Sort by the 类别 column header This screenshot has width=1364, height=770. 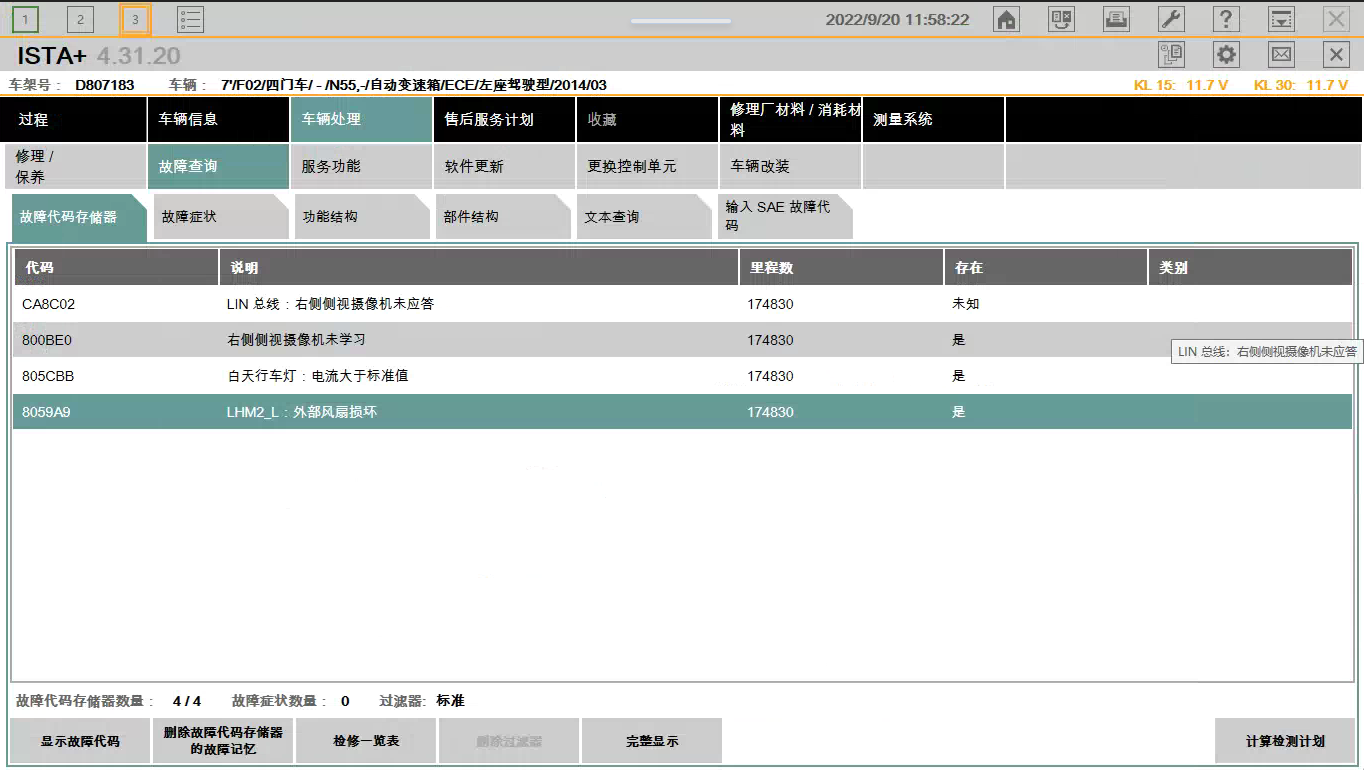click(1250, 267)
